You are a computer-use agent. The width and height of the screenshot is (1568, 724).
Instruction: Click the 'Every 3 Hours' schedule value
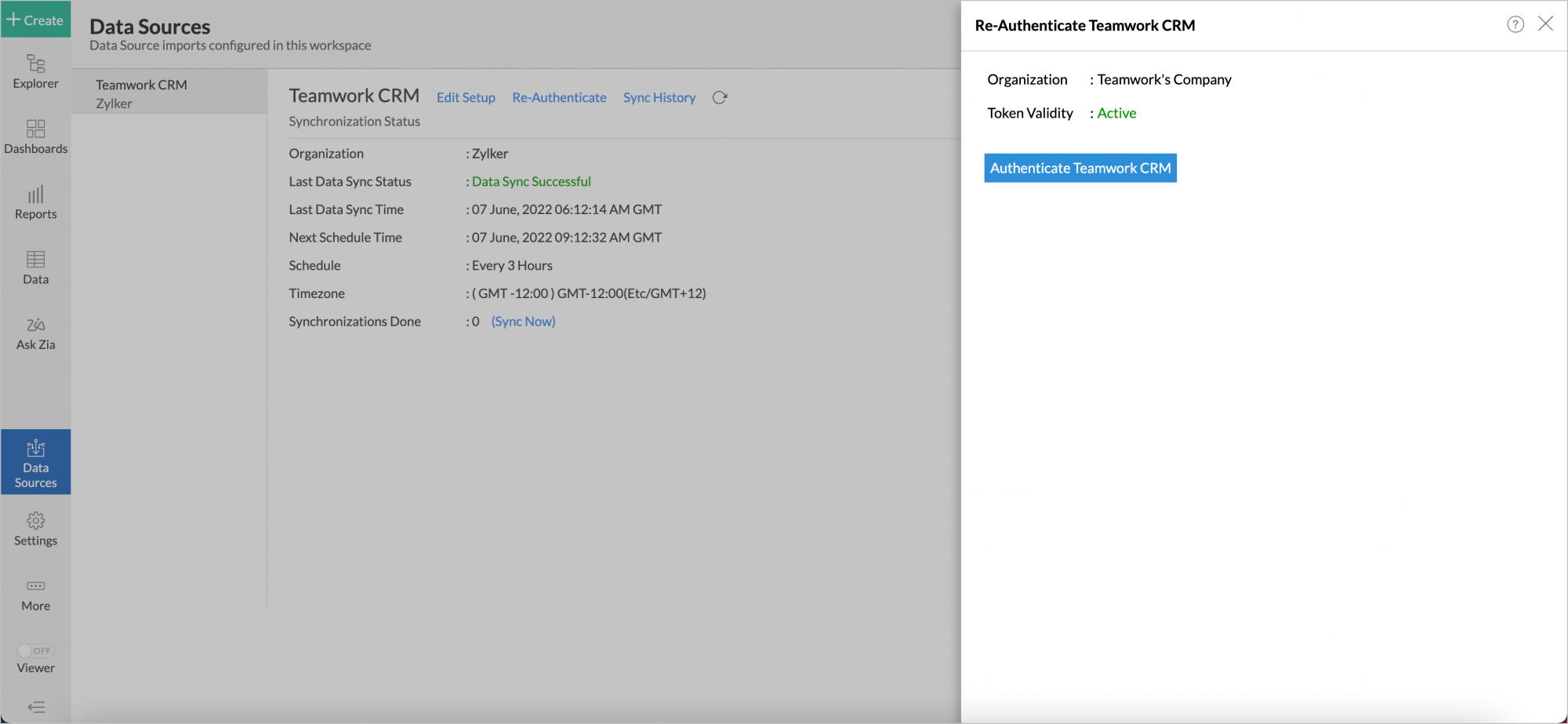(x=512, y=265)
